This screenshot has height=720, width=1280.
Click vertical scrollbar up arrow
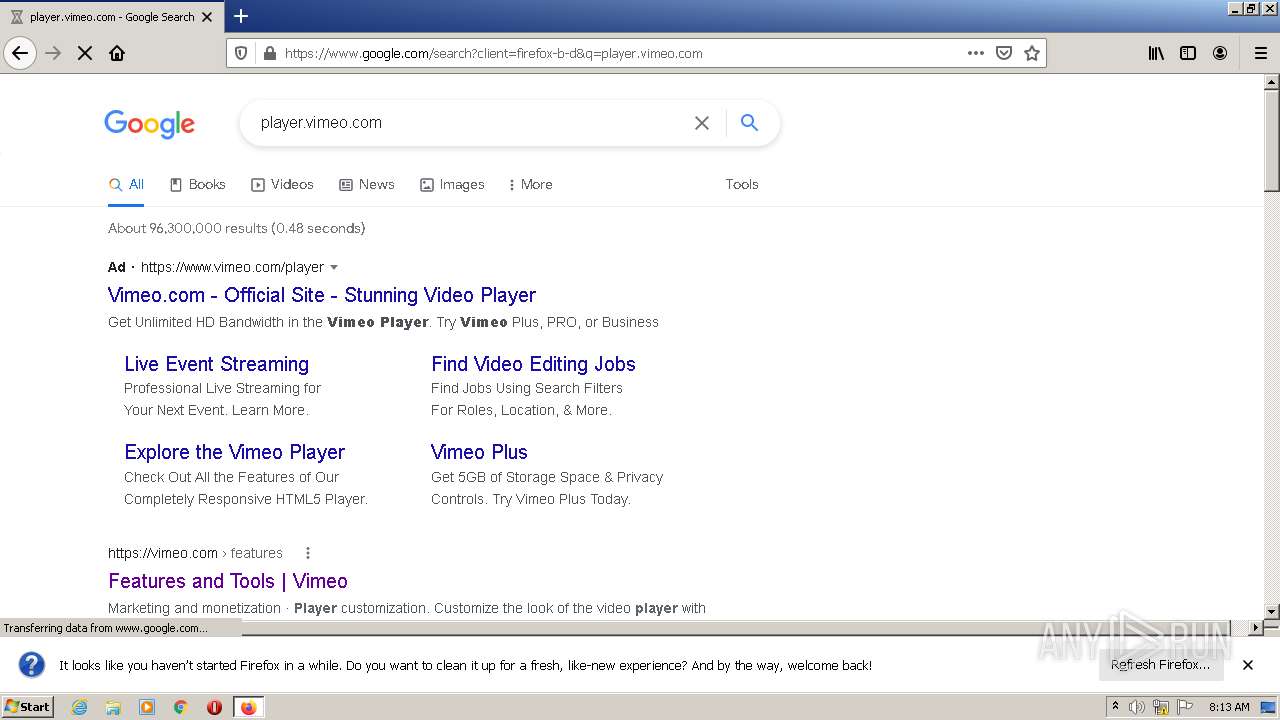point(1272,82)
